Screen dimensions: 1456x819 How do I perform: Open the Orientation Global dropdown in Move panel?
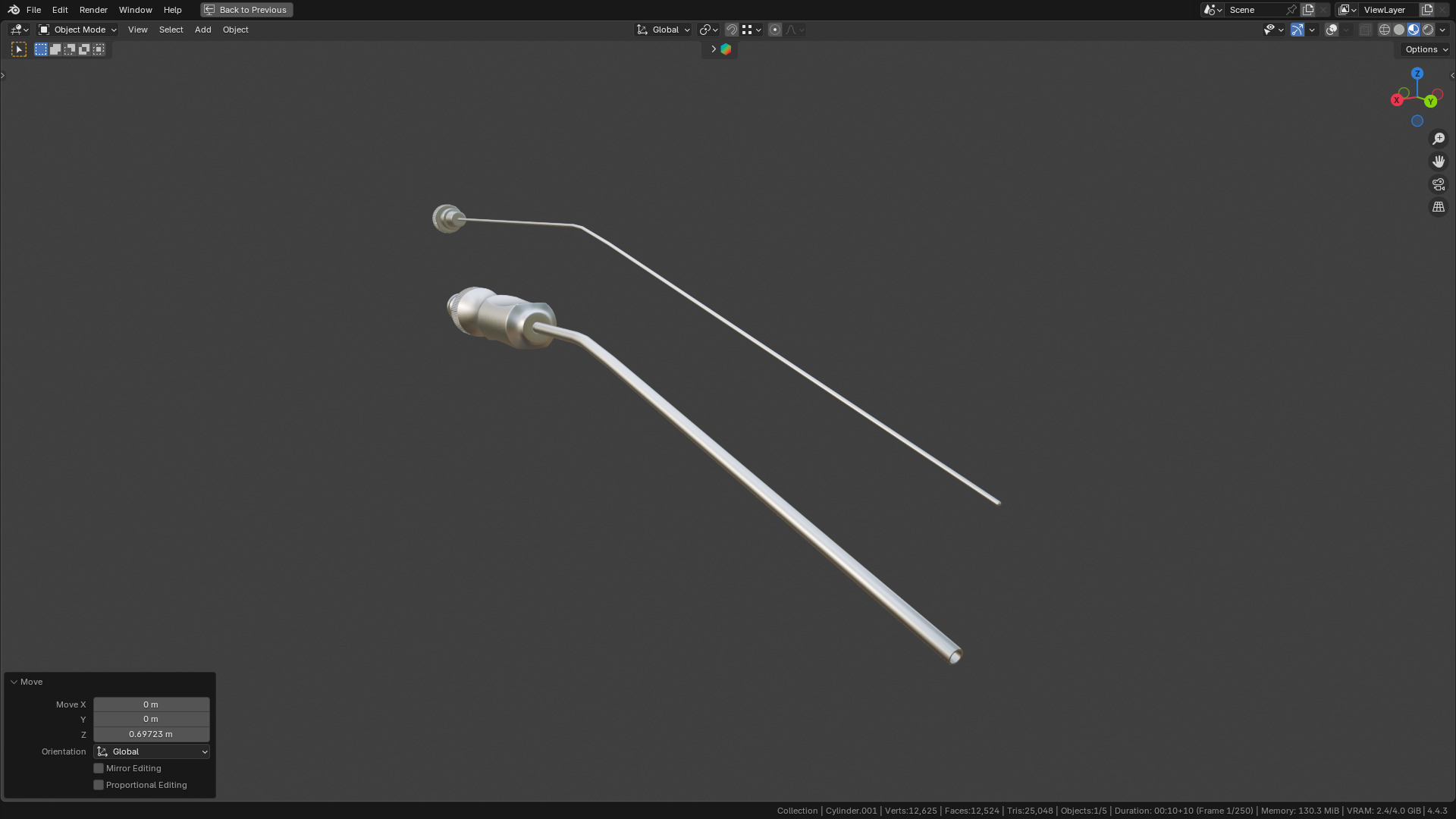point(151,752)
